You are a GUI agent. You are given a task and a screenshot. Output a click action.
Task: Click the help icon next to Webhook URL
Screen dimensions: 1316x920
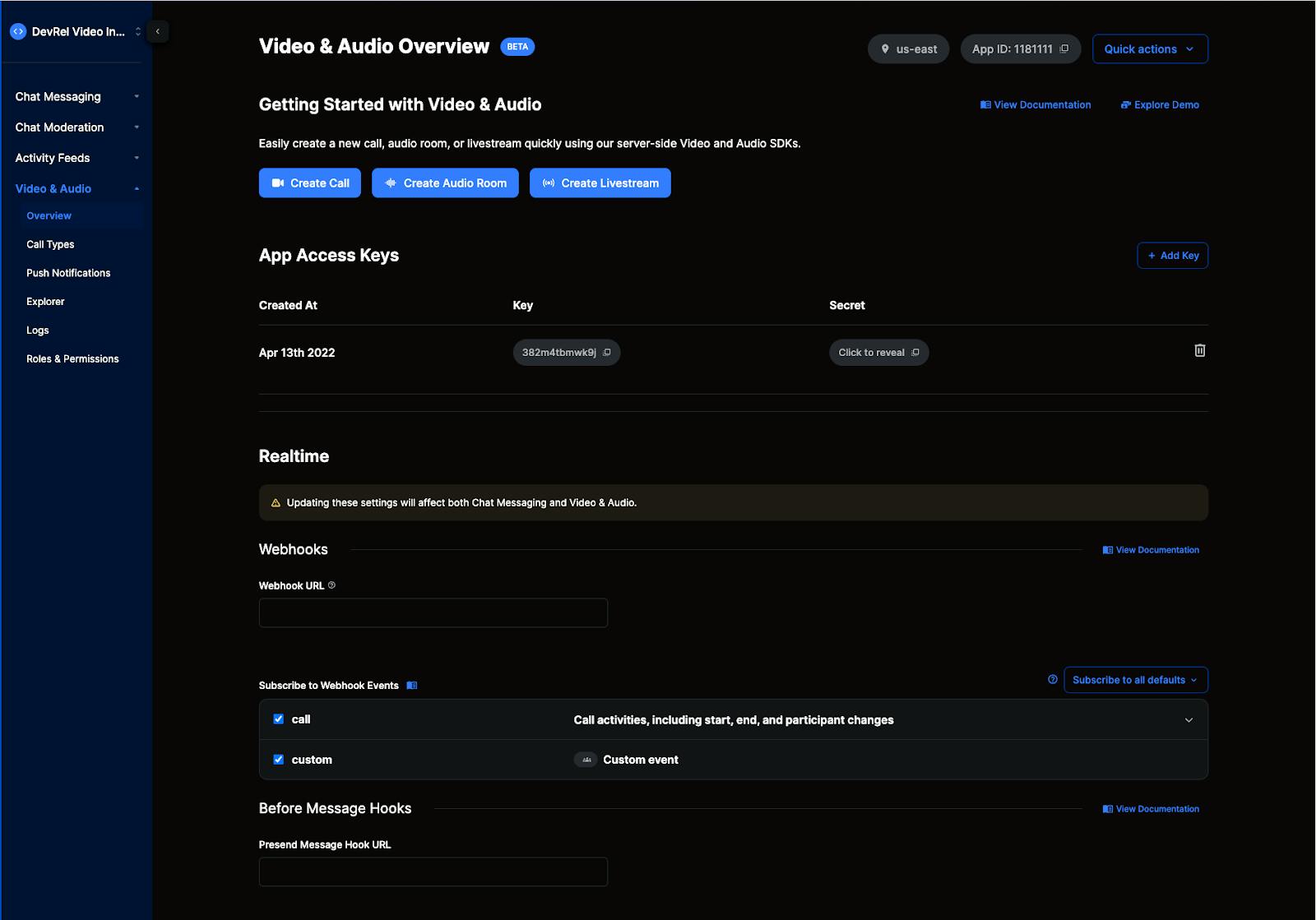(x=331, y=585)
